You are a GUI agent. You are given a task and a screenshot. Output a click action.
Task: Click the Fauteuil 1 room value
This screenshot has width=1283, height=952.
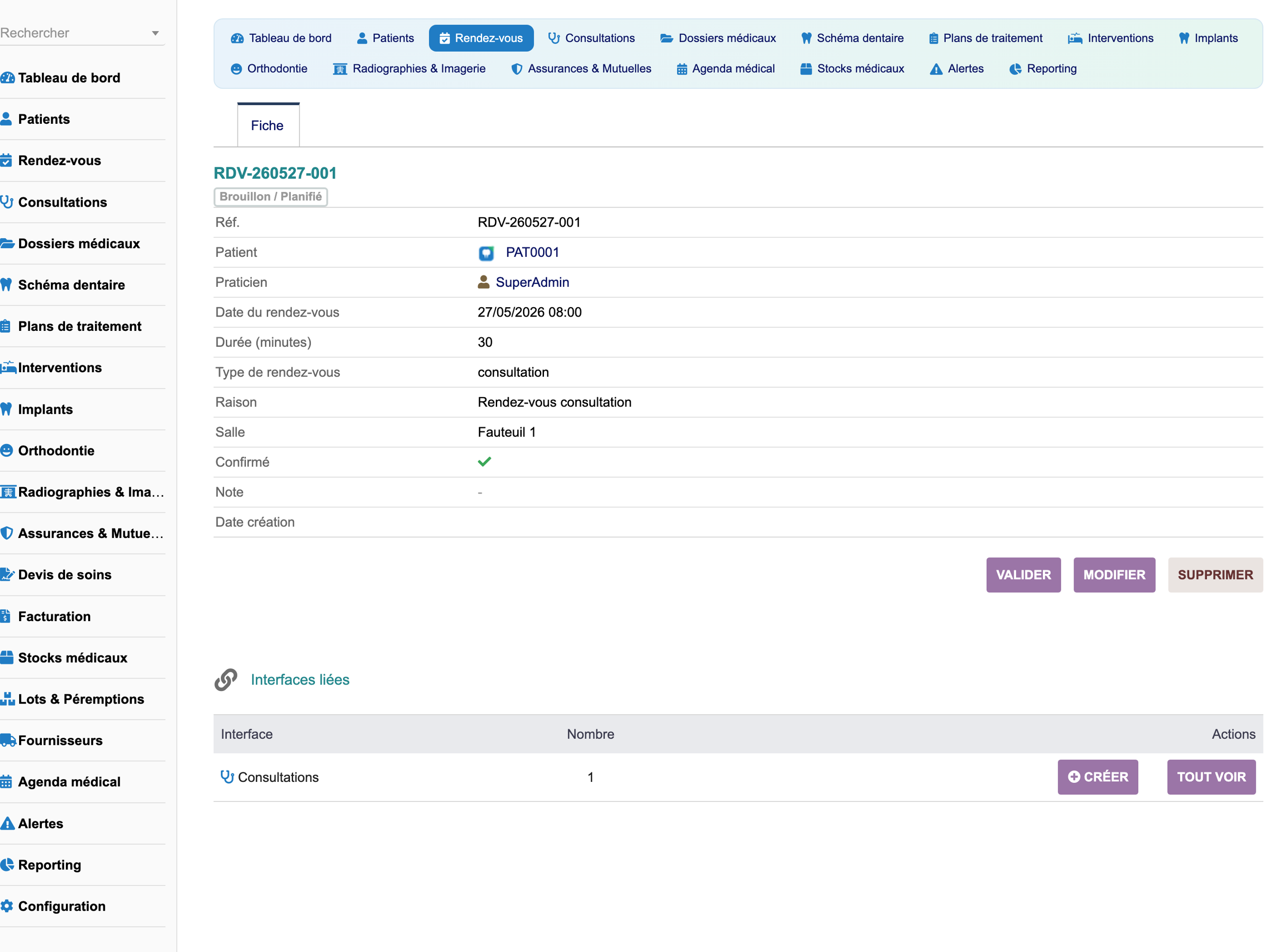point(507,432)
